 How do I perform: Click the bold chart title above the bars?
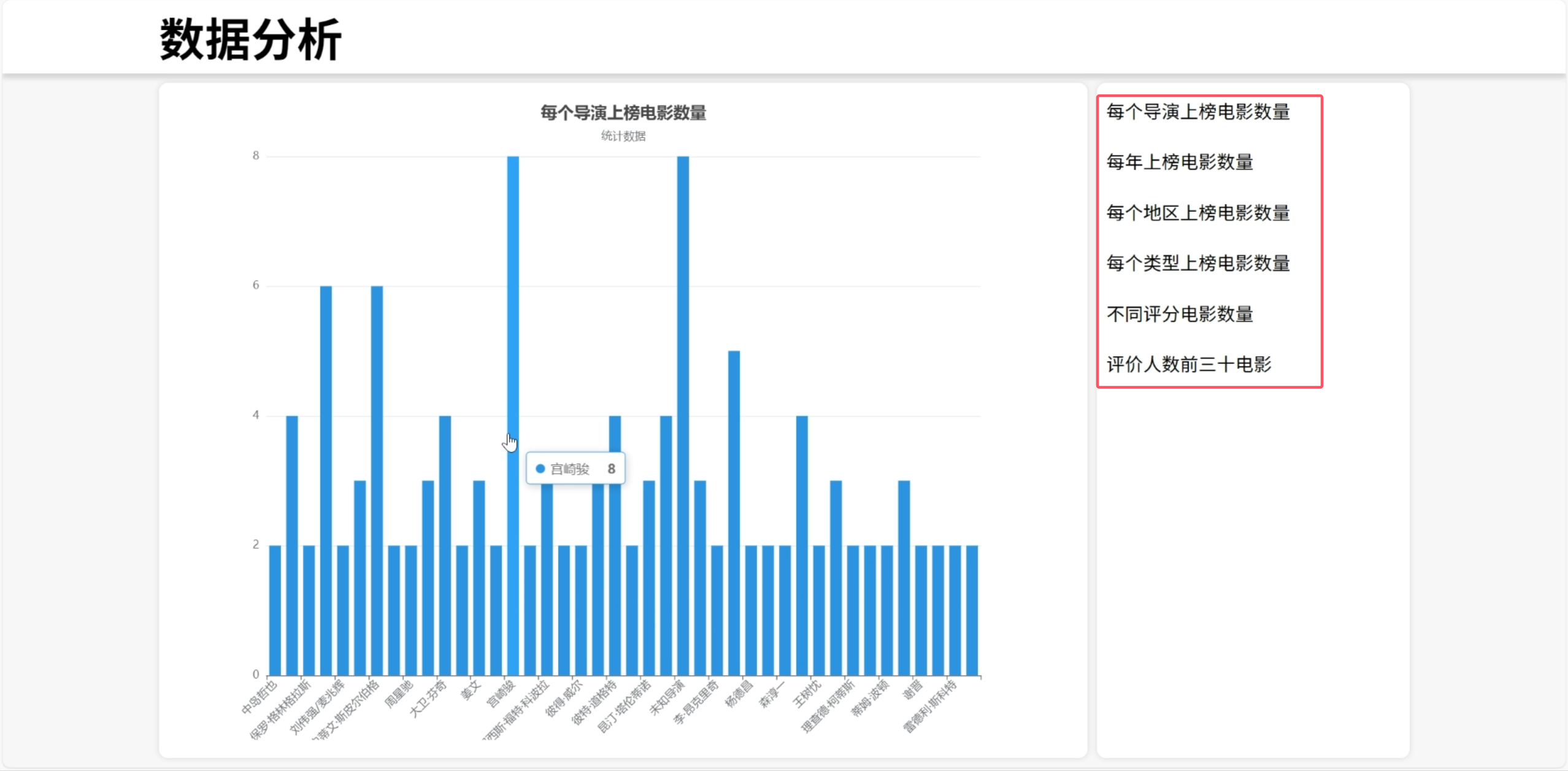pos(623,113)
